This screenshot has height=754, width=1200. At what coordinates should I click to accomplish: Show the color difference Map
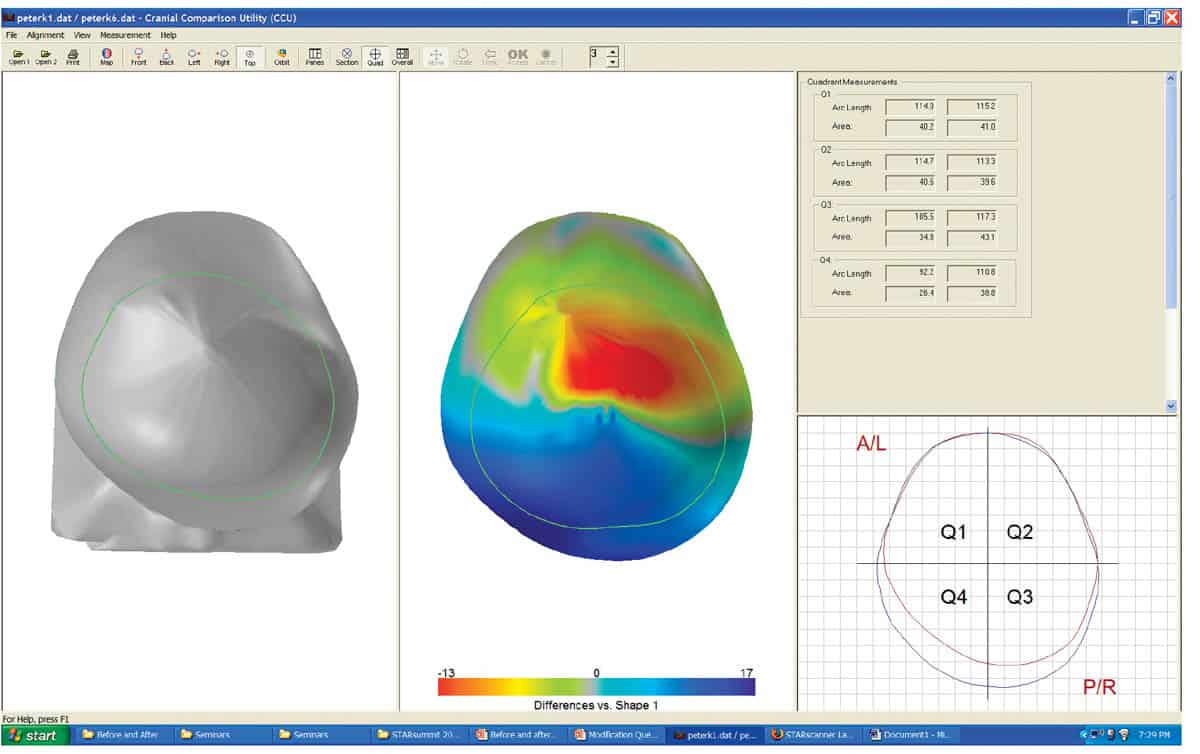pyautogui.click(x=106, y=56)
